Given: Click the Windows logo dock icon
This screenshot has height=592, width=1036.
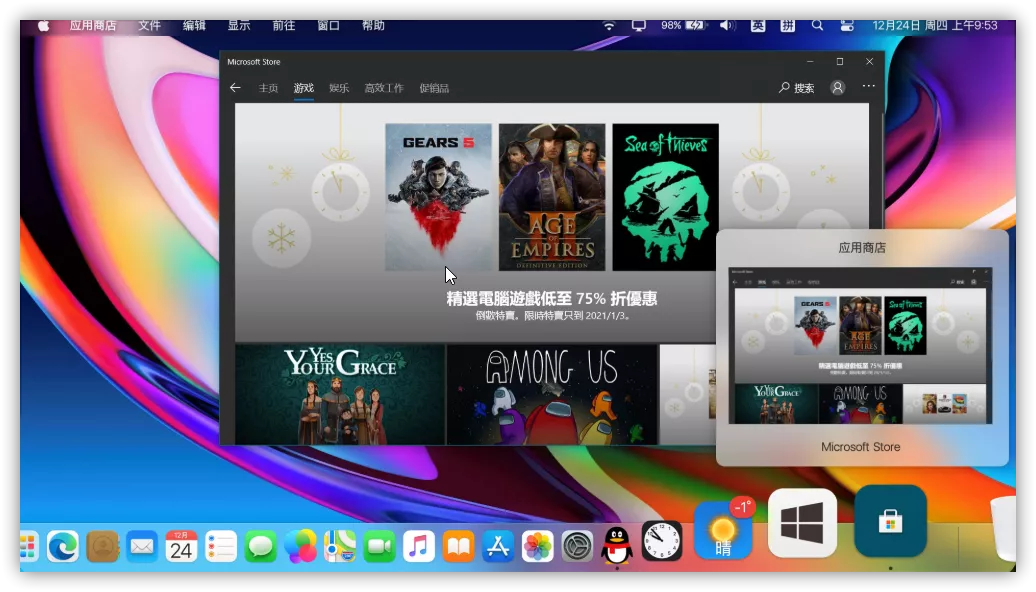Looking at the screenshot, I should pos(802,523).
